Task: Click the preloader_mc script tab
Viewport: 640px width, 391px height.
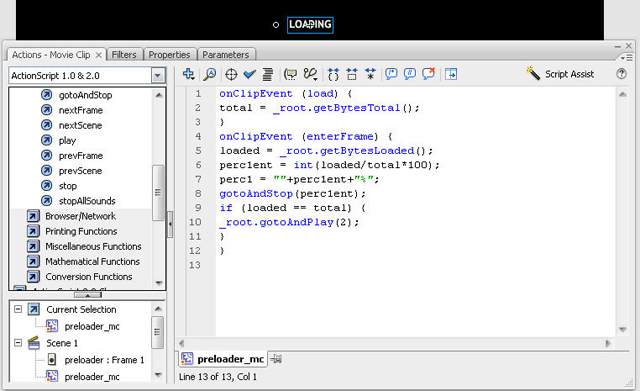Action: (x=223, y=359)
